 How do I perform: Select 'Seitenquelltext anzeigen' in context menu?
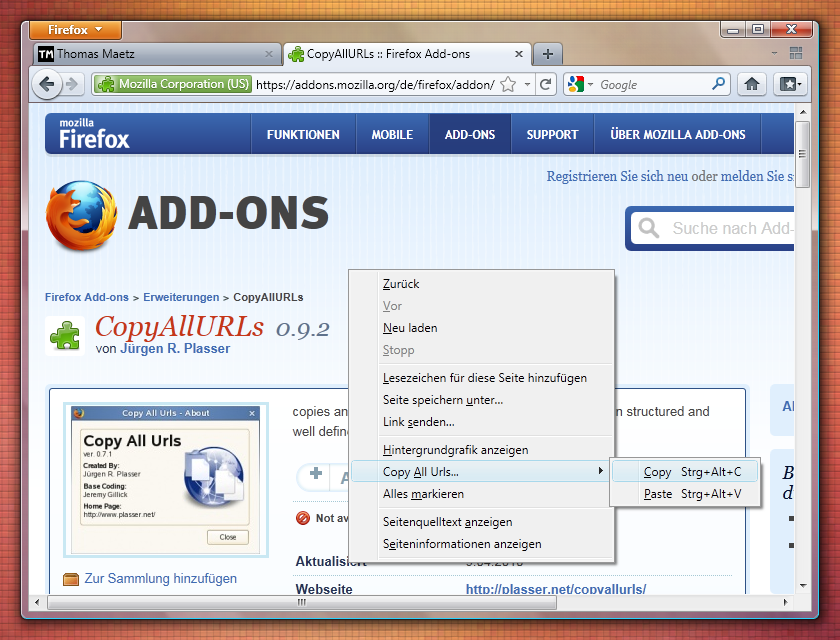(x=447, y=522)
